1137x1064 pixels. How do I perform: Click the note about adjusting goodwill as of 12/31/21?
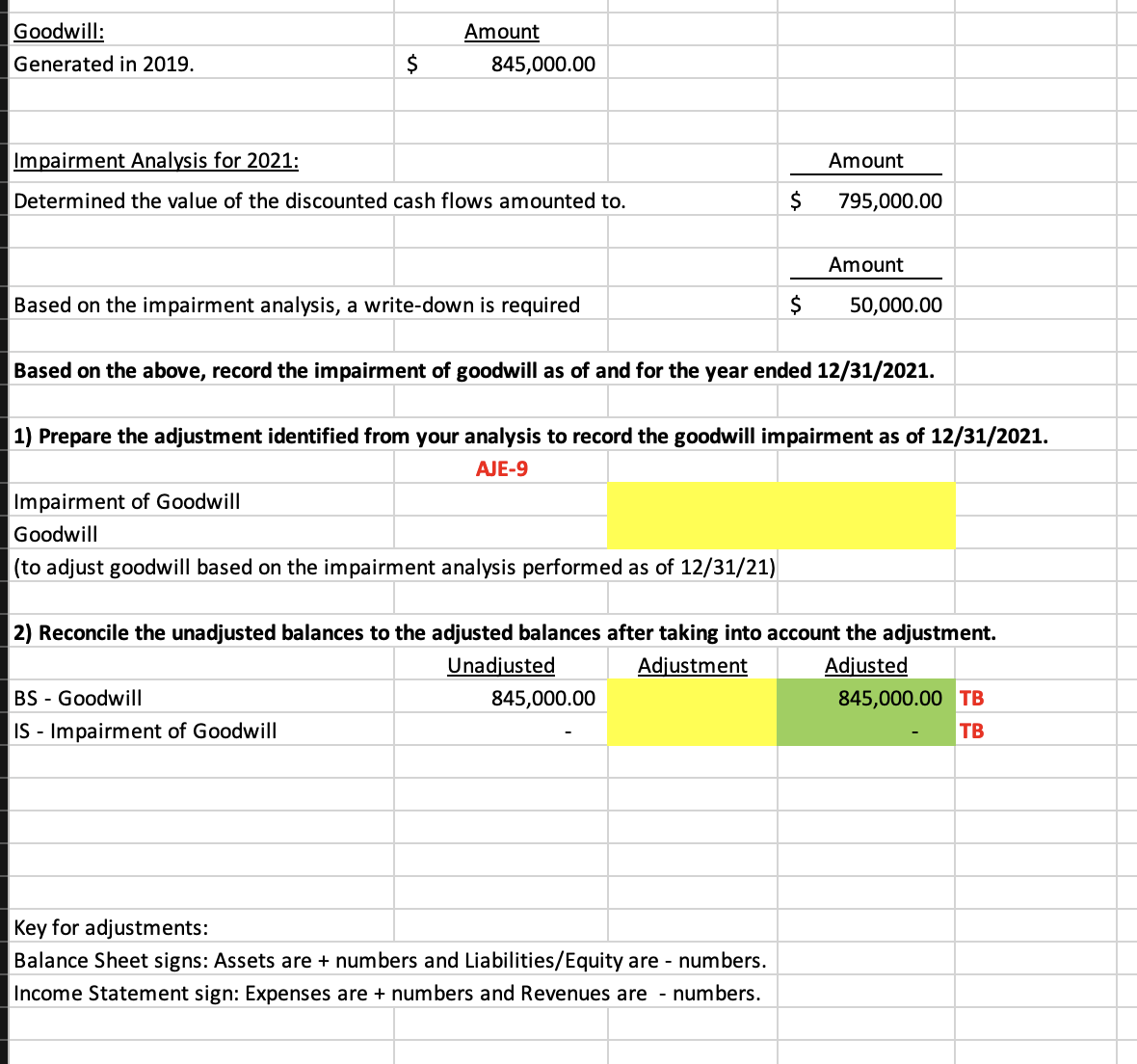point(395,567)
